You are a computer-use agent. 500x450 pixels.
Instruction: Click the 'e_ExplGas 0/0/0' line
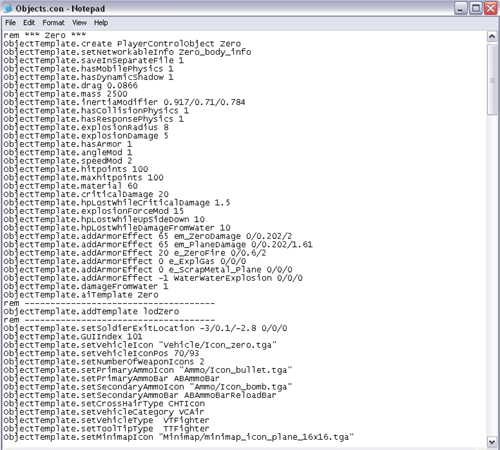coord(125,261)
